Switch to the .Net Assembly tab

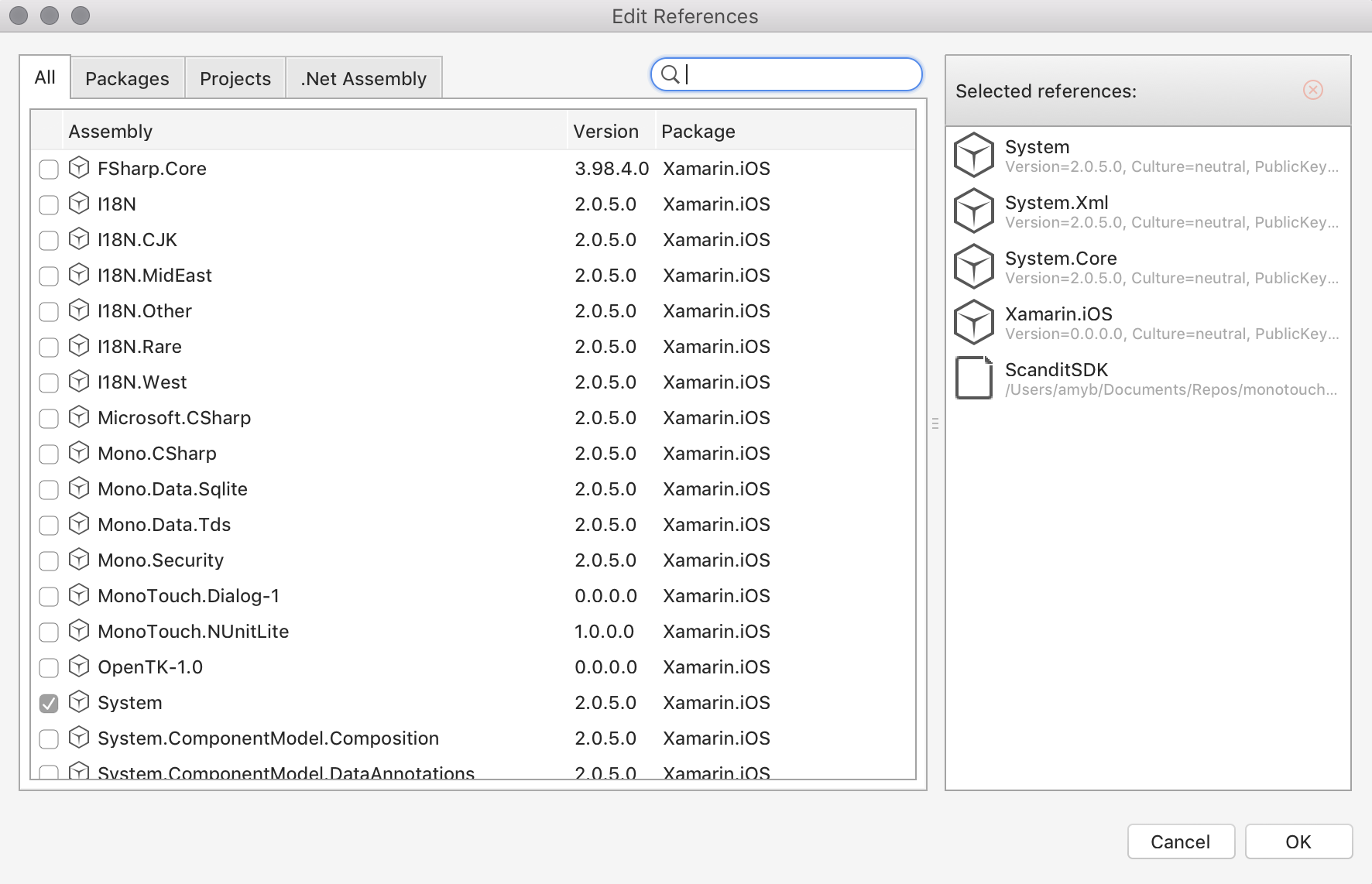click(364, 78)
